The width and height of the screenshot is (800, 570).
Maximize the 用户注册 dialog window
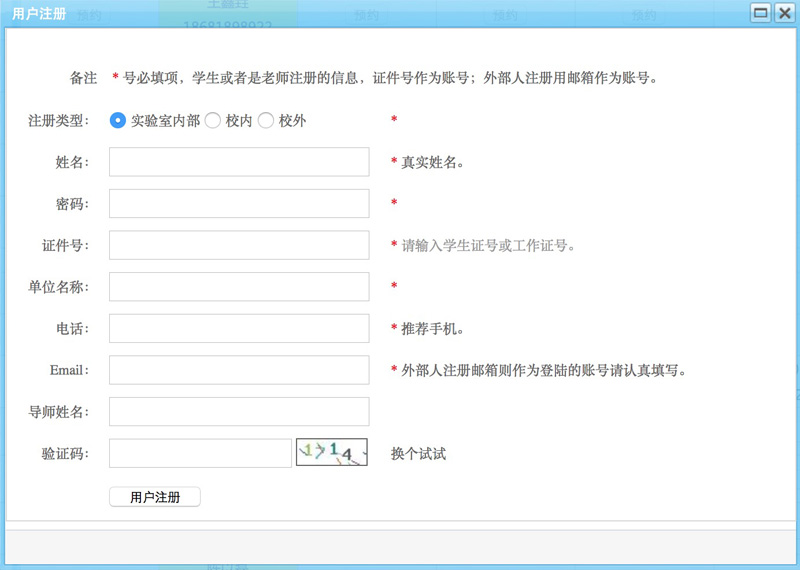coord(760,13)
